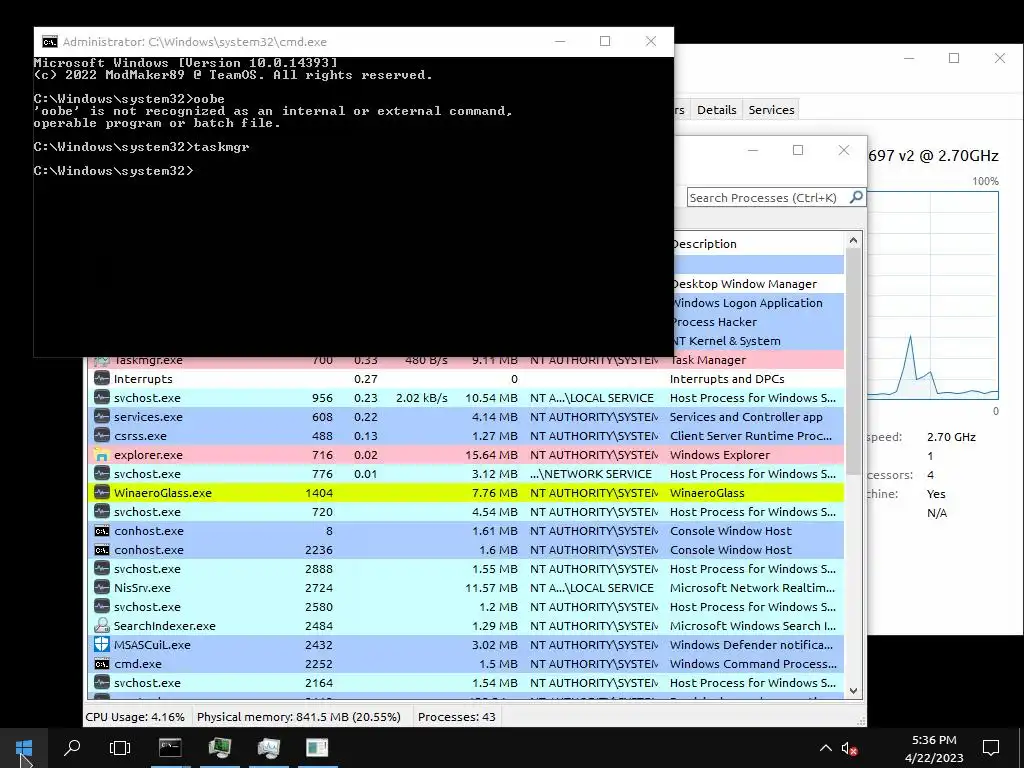Open the Action Center notifications icon
Viewport: 1024px width, 768px height.
point(991,748)
